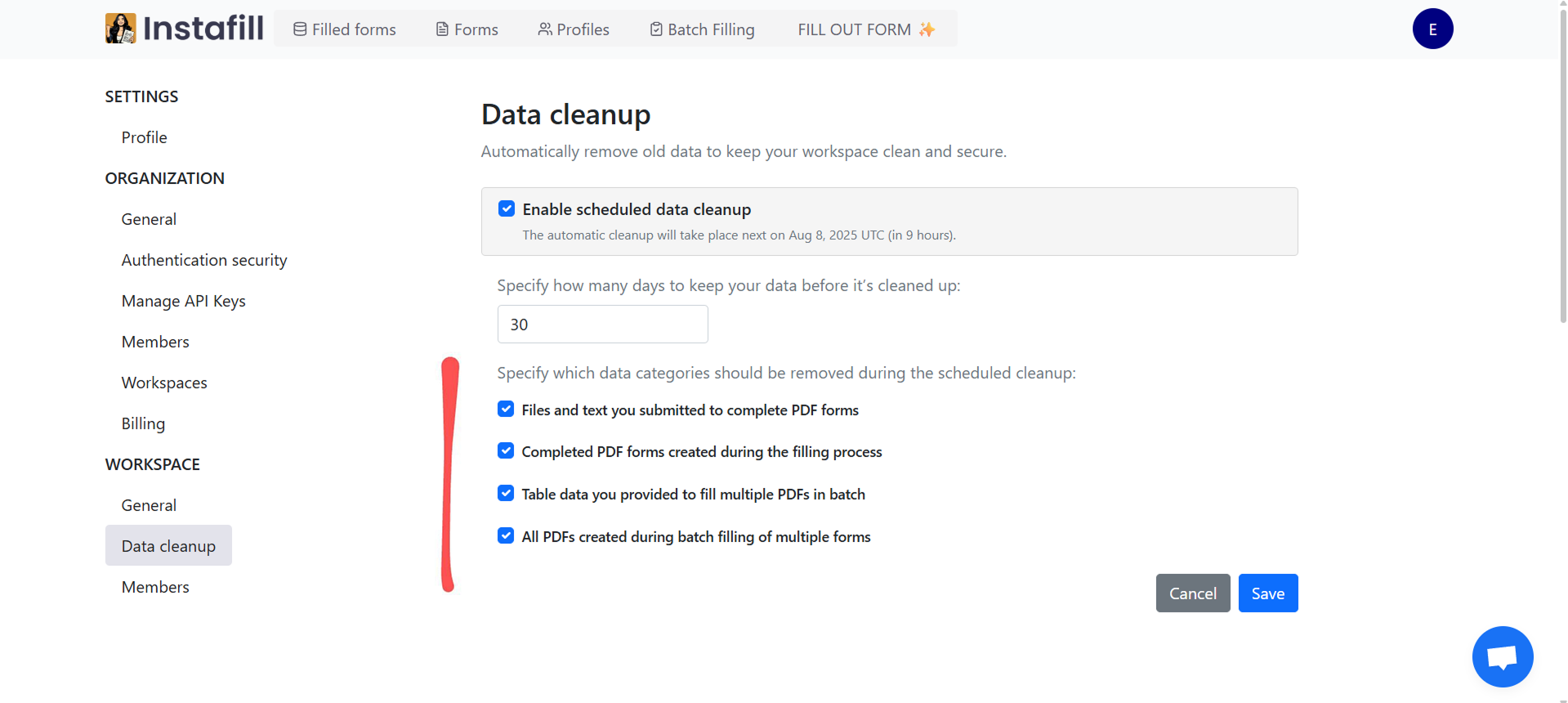This screenshot has width=1568, height=703.
Task: Uncheck 'Files and text you submitted' option
Action: tap(506, 409)
